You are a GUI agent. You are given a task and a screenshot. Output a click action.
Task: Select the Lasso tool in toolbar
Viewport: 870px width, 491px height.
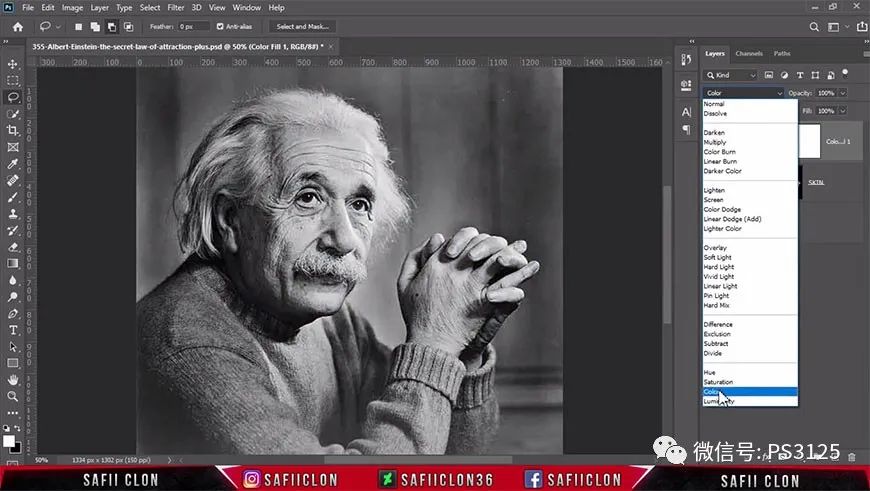click(x=13, y=97)
